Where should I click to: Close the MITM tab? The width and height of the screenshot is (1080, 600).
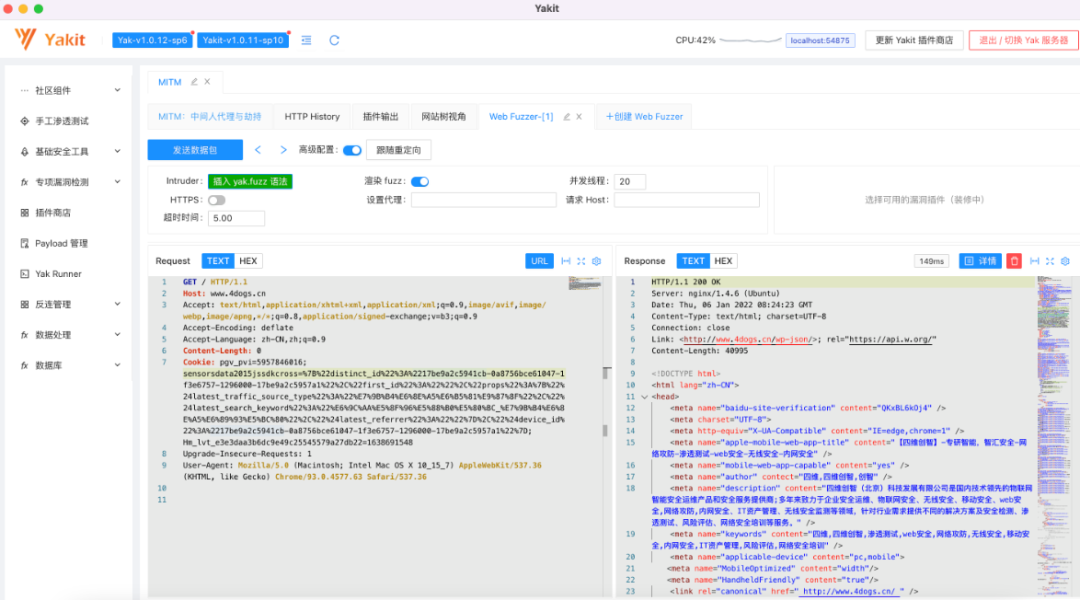pos(207,81)
